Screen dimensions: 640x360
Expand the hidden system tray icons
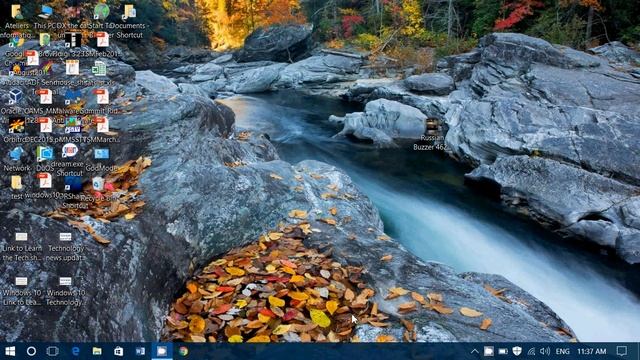coord(474,351)
